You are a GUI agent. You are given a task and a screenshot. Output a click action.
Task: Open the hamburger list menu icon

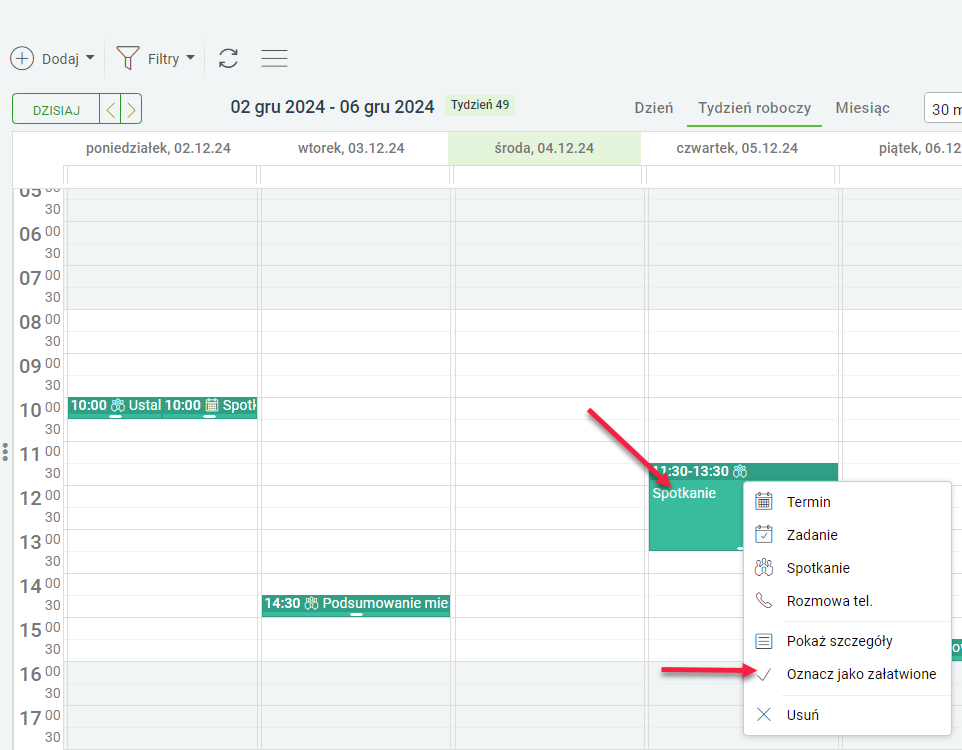274,58
